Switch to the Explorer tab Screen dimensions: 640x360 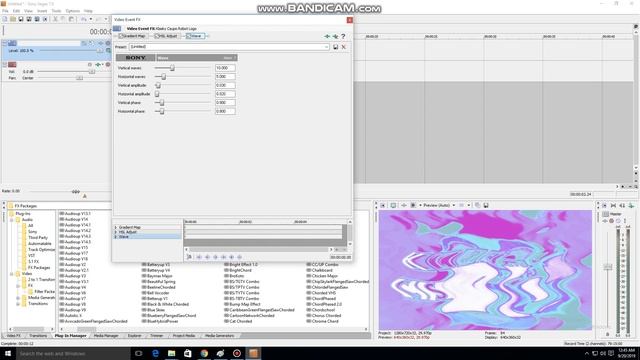[x=134, y=336]
